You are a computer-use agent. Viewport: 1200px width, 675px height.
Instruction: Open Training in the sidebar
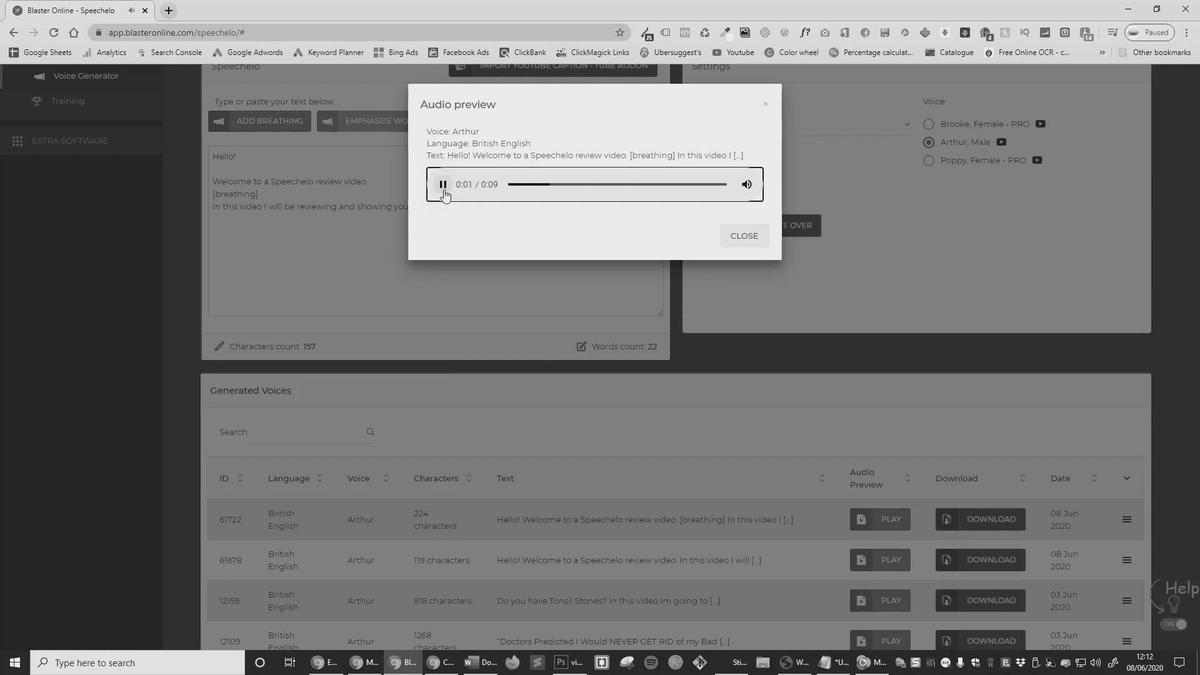click(x=68, y=101)
